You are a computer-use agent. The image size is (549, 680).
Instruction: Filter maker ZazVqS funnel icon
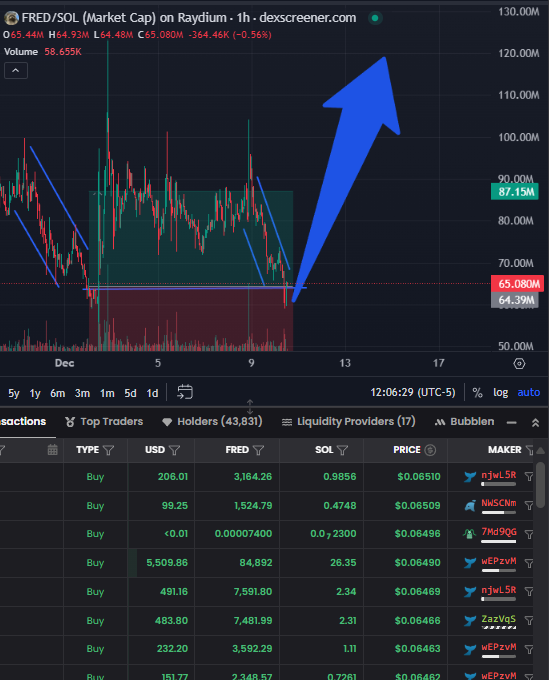tap(529, 621)
